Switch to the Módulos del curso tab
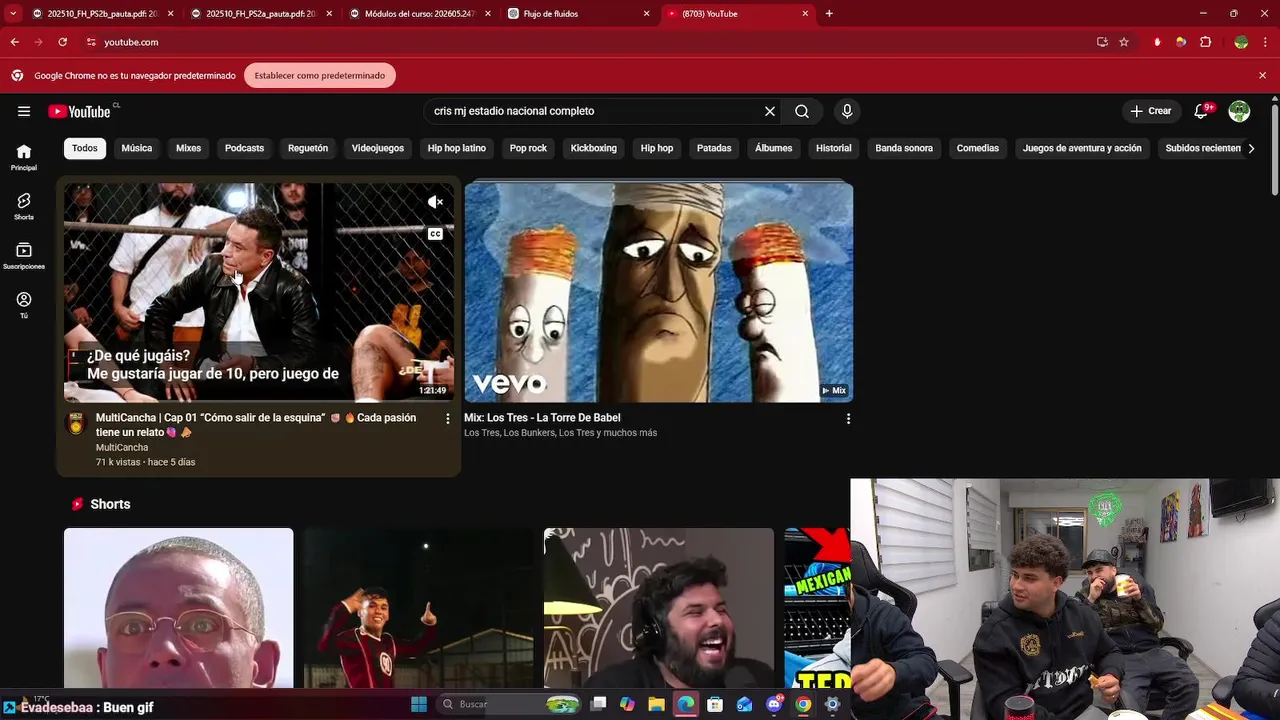1280x720 pixels. [x=420, y=13]
